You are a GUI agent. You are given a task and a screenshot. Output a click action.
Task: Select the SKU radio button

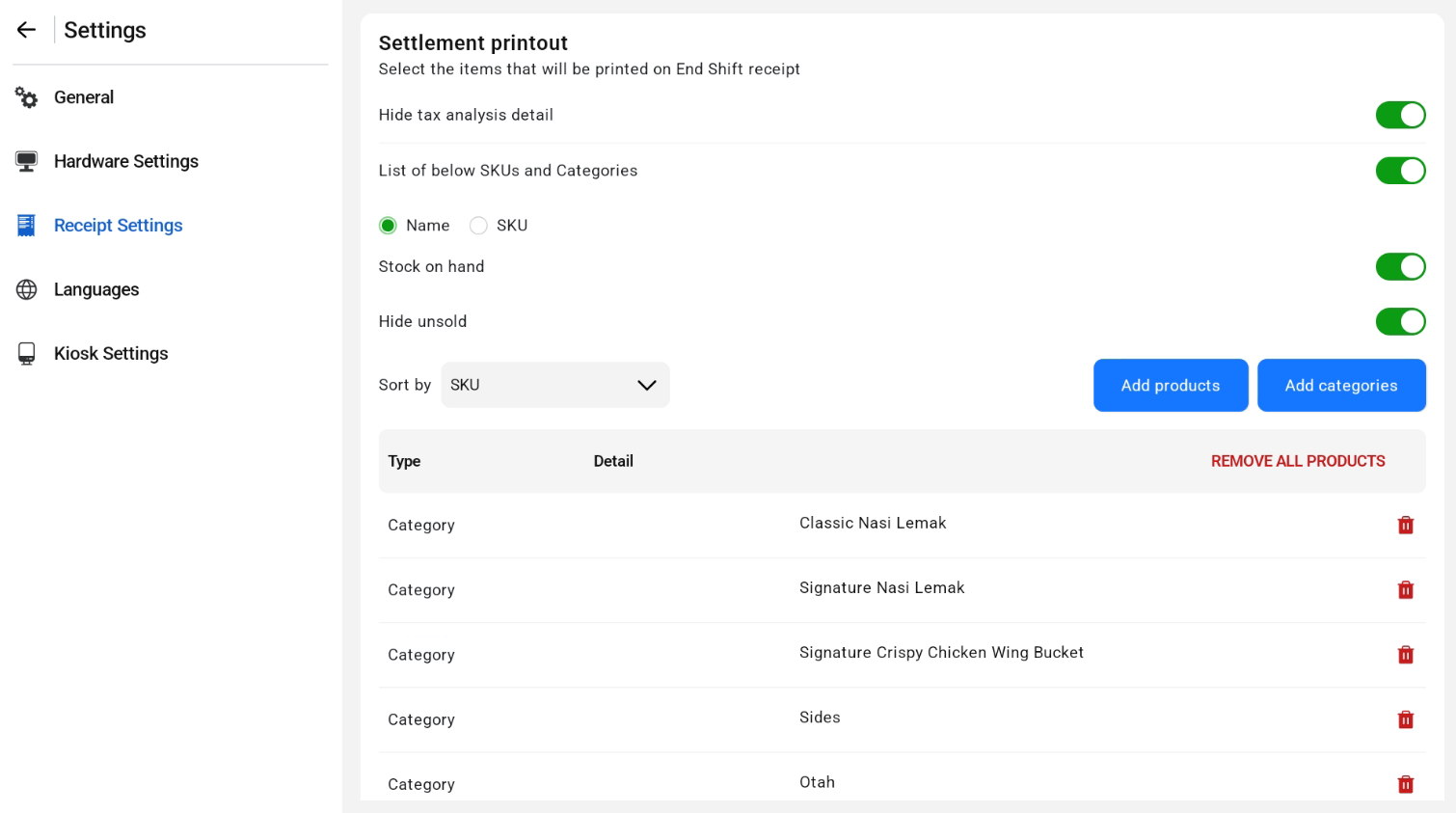pos(478,226)
